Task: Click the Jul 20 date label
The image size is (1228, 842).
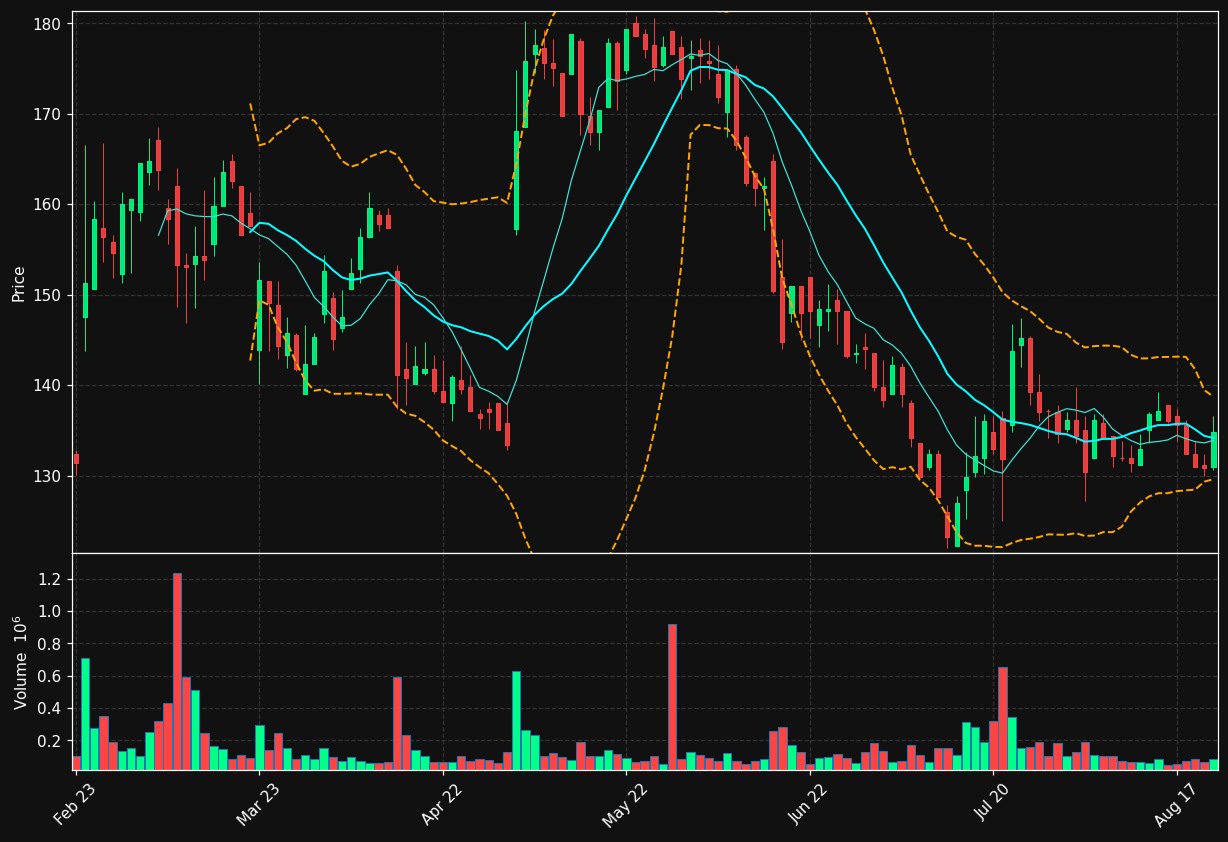Action: click(993, 804)
